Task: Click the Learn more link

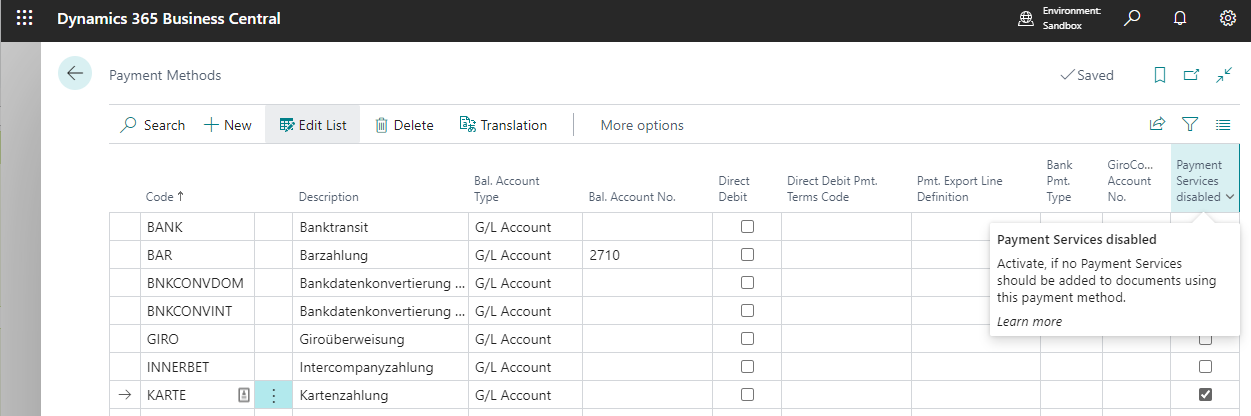Action: pos(1029,321)
